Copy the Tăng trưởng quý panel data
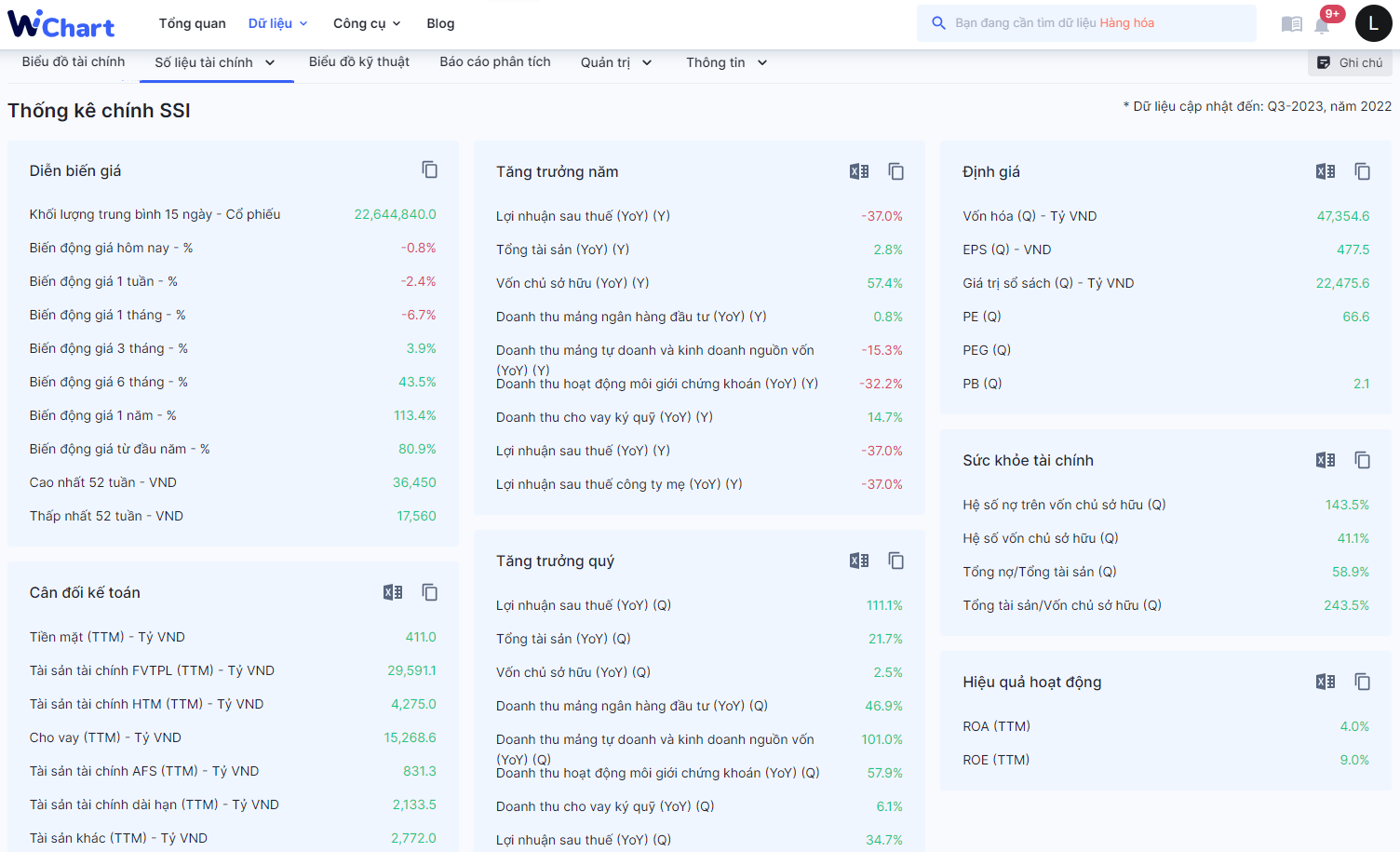The height and width of the screenshot is (852, 1400). point(895,561)
